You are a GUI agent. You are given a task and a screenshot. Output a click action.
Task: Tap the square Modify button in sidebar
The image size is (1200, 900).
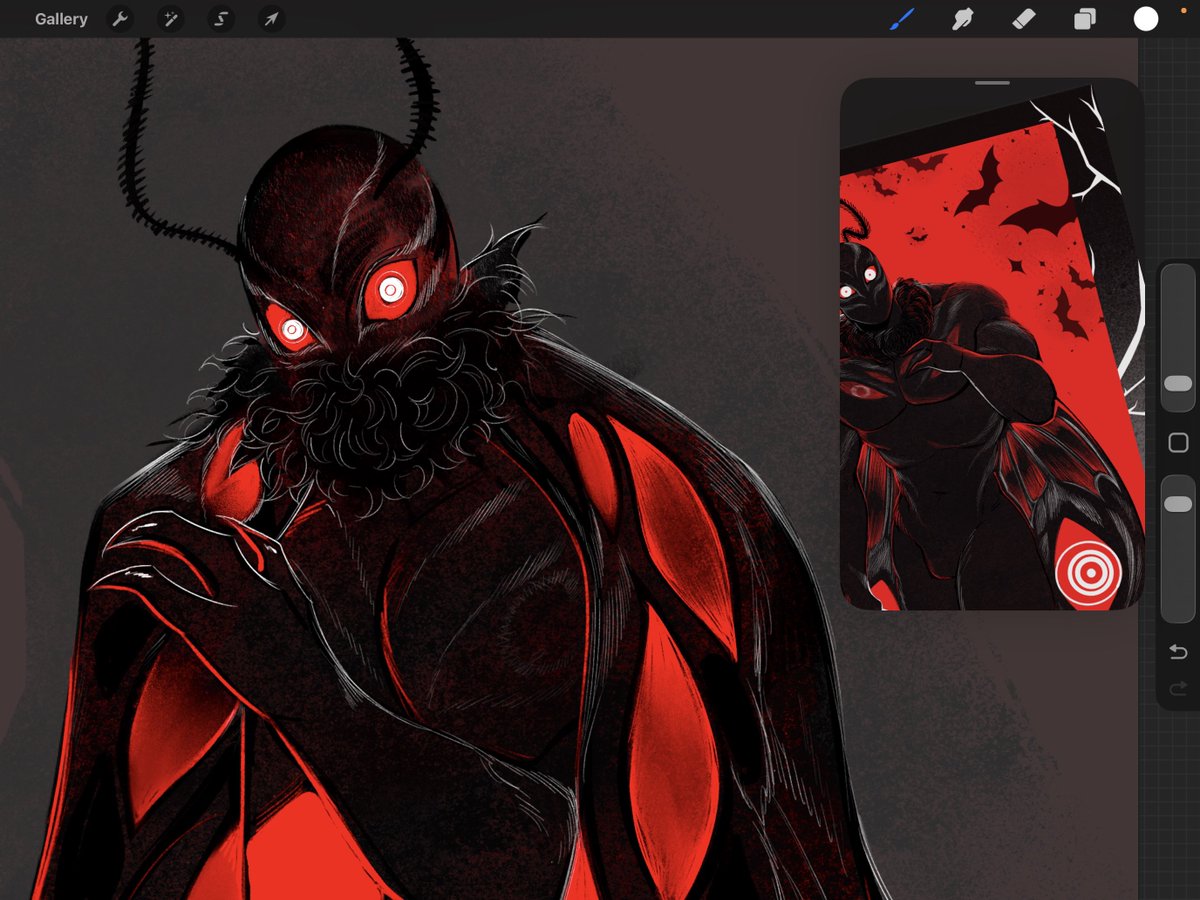[x=1178, y=443]
